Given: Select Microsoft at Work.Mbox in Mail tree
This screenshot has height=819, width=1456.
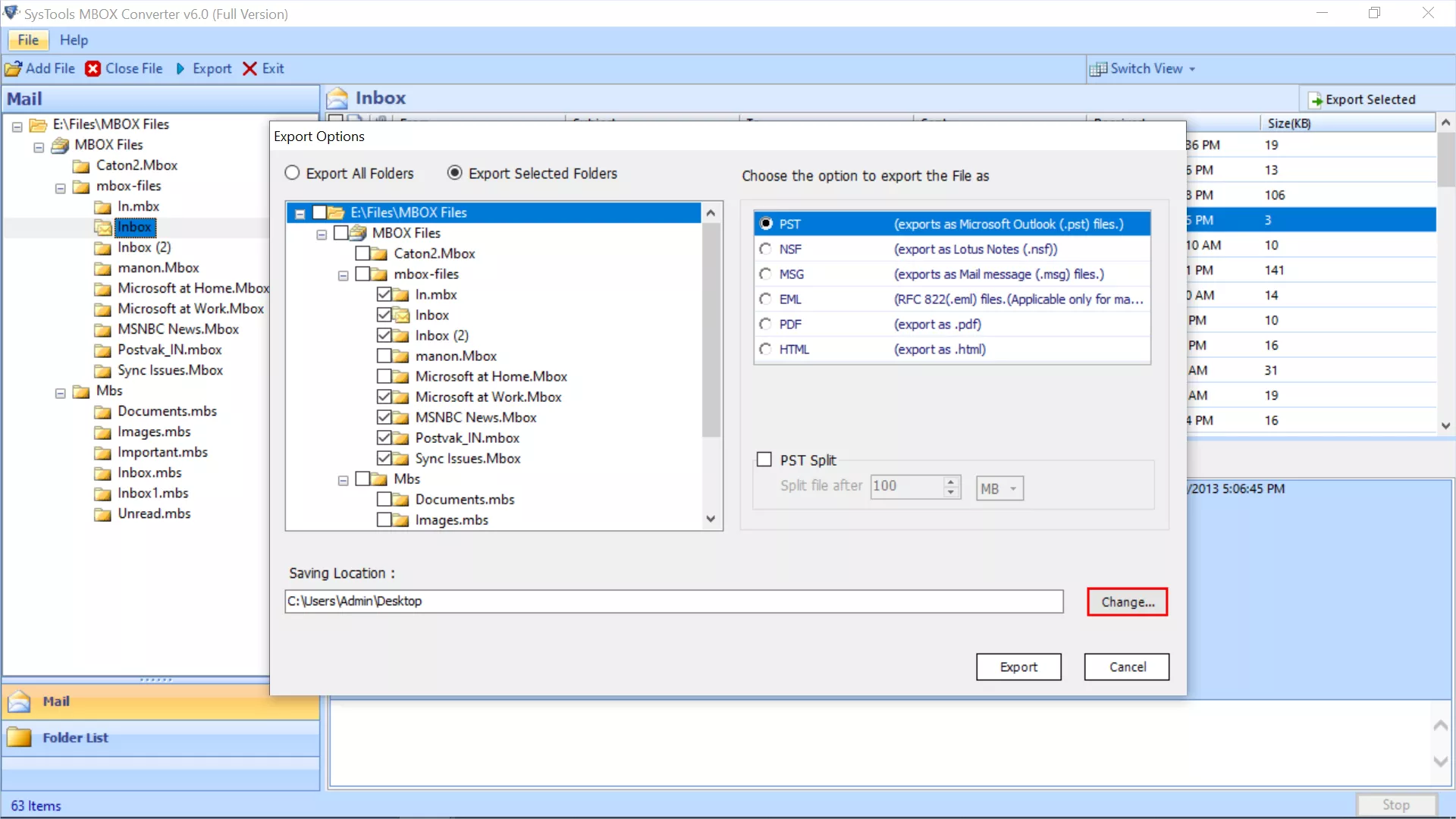Looking at the screenshot, I should click(x=190, y=309).
